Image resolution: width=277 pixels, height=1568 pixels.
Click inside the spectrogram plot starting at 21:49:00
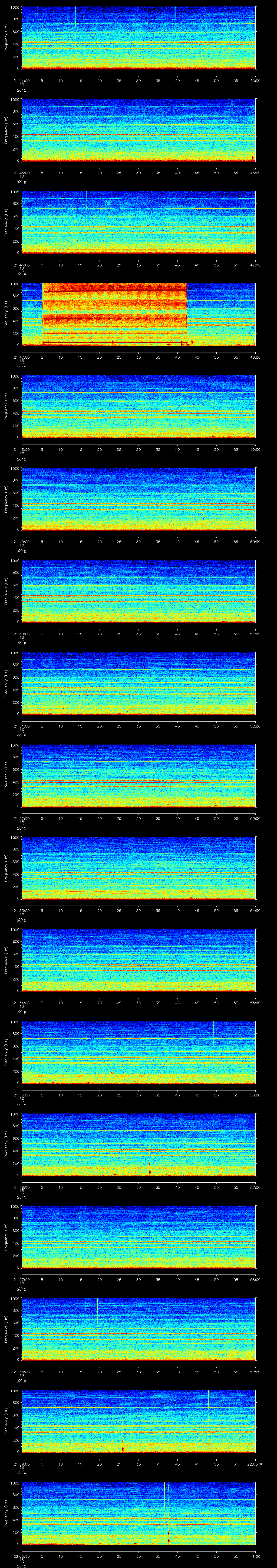click(139, 499)
